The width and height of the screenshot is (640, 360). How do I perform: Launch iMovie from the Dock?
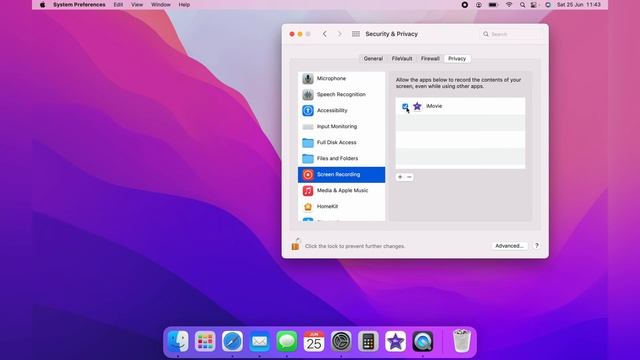point(396,341)
